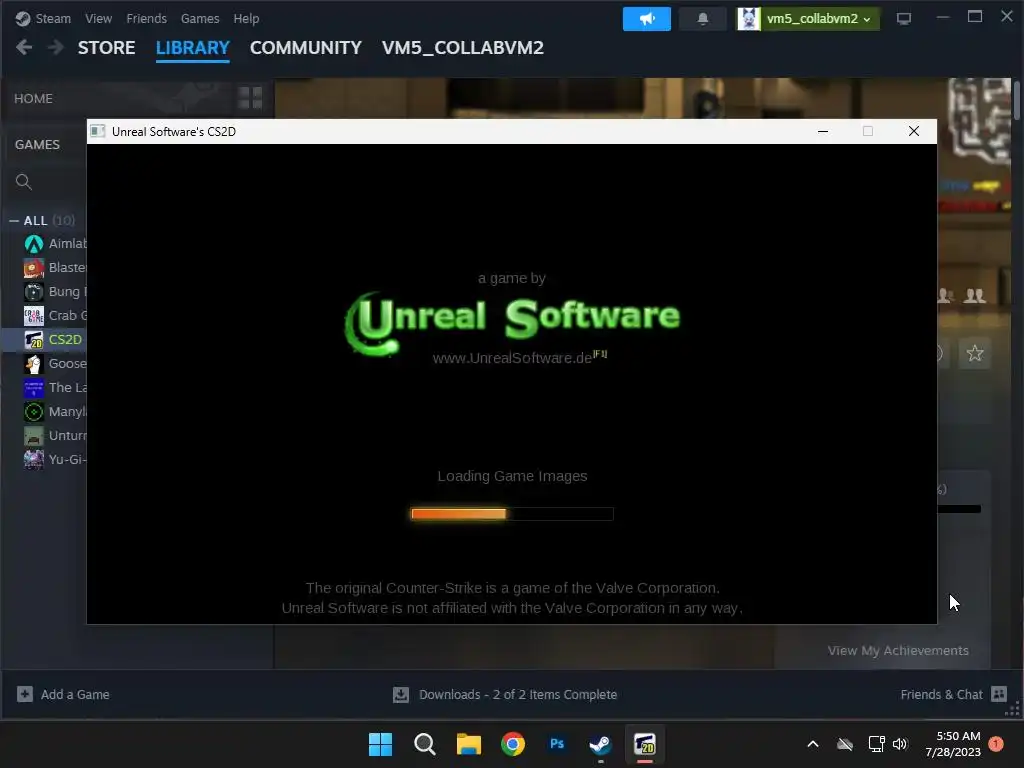Screen dimensions: 1024x768
Task: Switch to the LIBRARY tab
Action: pos(193,48)
